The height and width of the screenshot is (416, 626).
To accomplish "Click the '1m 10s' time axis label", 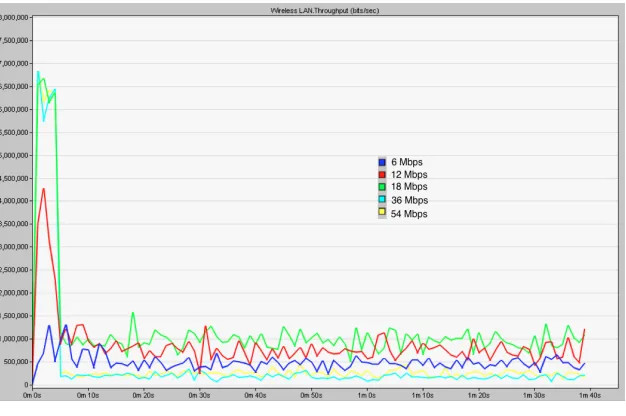I will click(x=422, y=395).
